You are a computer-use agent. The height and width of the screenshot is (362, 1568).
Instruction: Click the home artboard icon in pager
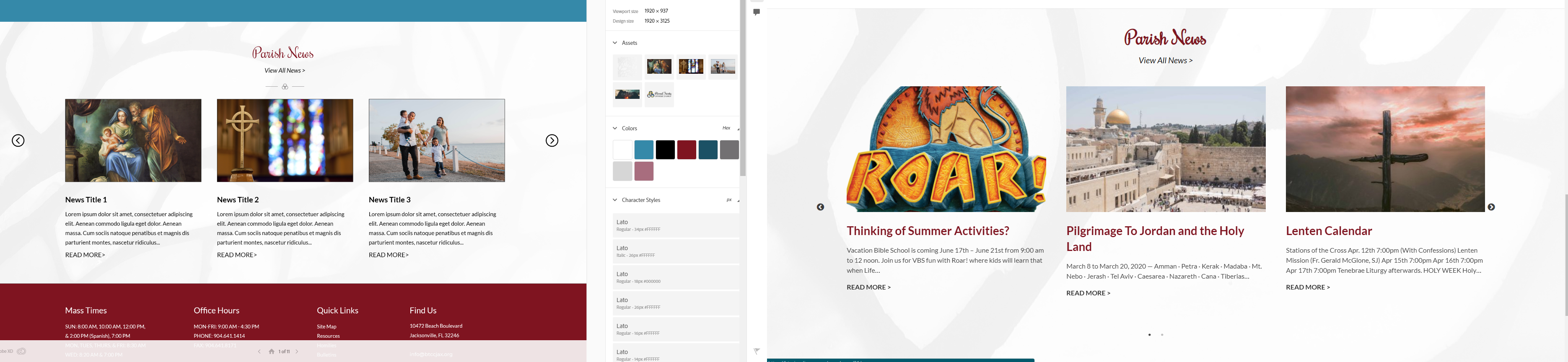[272, 352]
